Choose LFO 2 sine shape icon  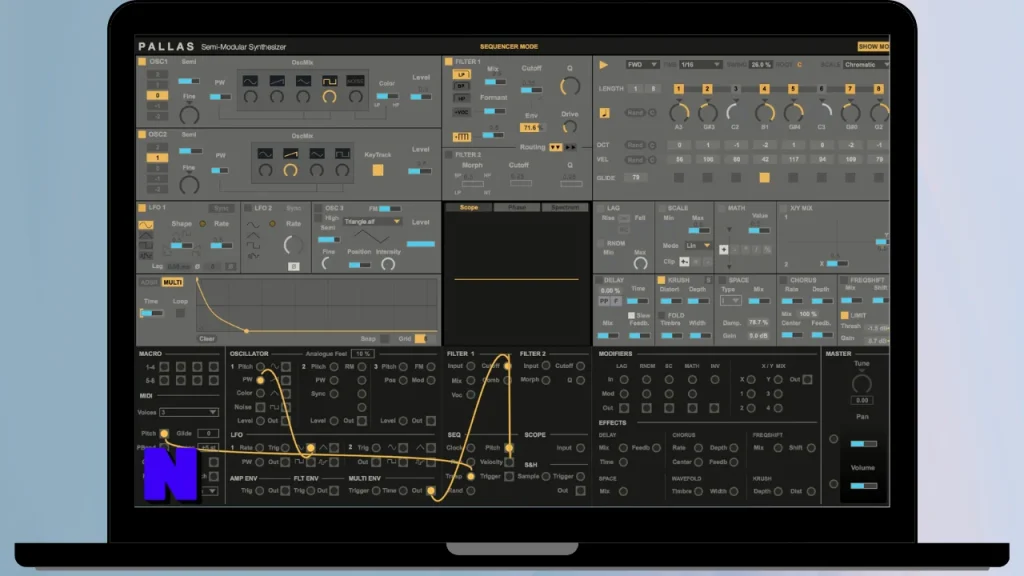[253, 225]
